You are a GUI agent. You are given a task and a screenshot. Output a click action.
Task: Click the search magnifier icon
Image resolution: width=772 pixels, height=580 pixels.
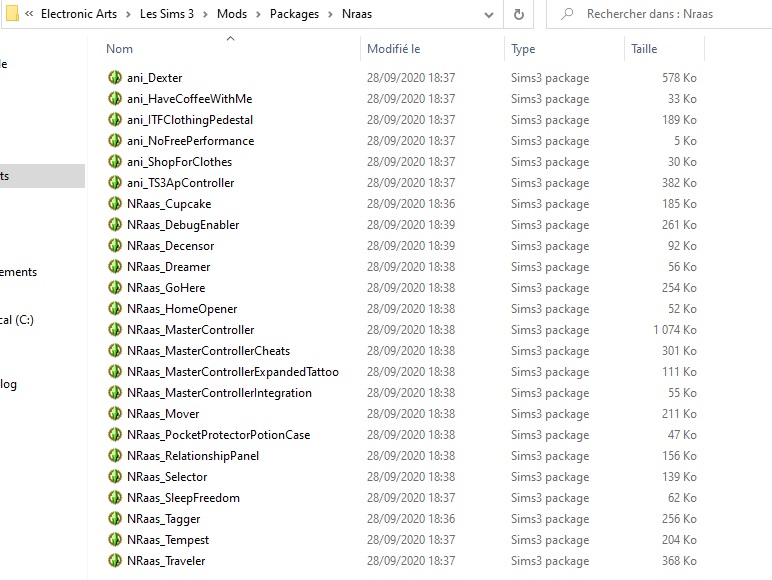(x=567, y=14)
